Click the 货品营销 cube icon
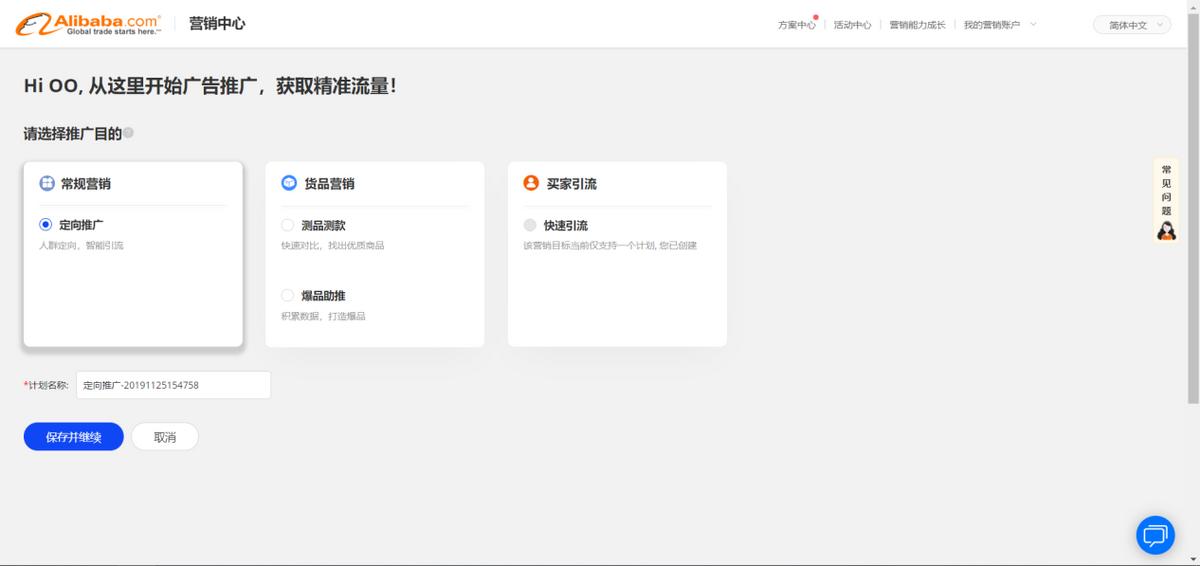 pyautogui.click(x=289, y=183)
